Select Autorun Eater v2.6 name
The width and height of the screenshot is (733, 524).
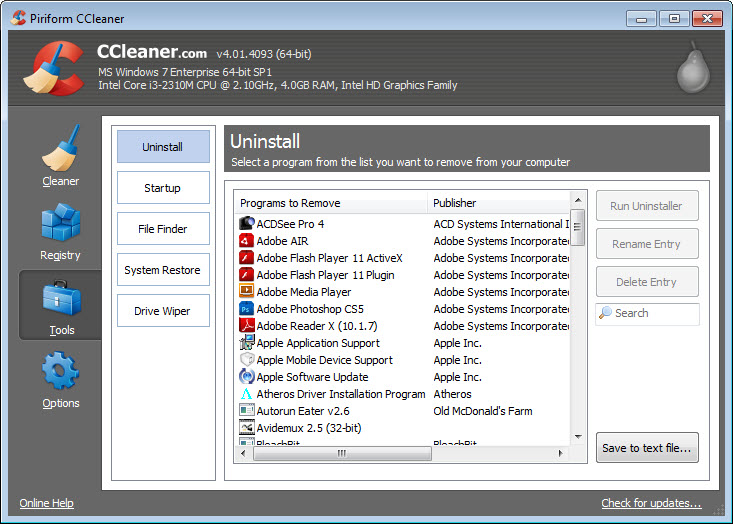303,411
